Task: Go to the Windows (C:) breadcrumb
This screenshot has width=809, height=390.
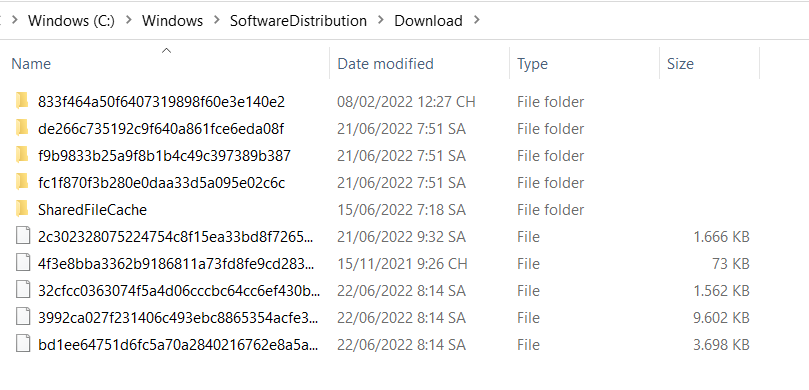Action: pyautogui.click(x=71, y=21)
